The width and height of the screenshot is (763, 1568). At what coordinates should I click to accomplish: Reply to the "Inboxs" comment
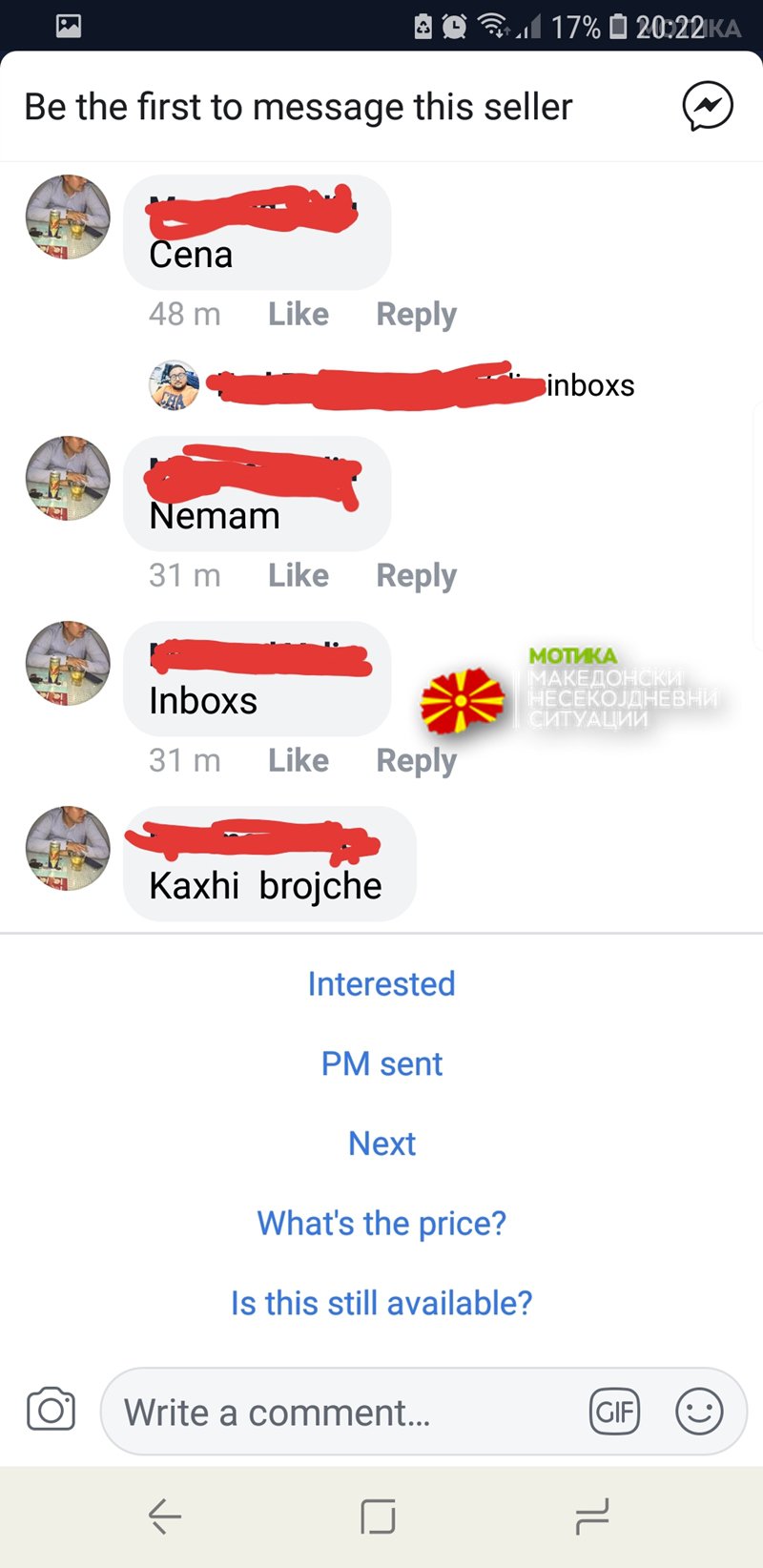[x=417, y=760]
